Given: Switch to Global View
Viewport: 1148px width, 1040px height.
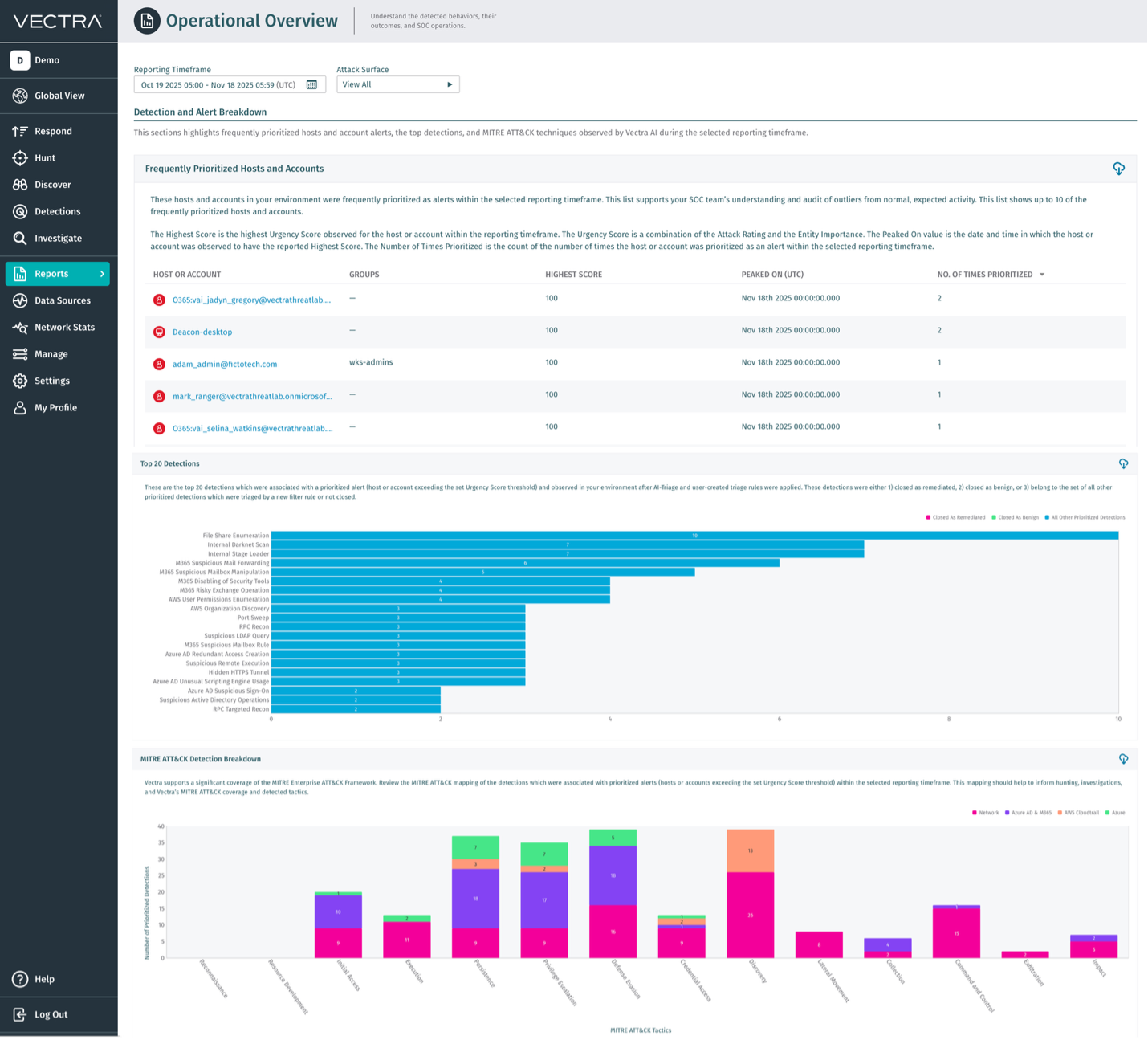Looking at the screenshot, I should click(x=59, y=95).
